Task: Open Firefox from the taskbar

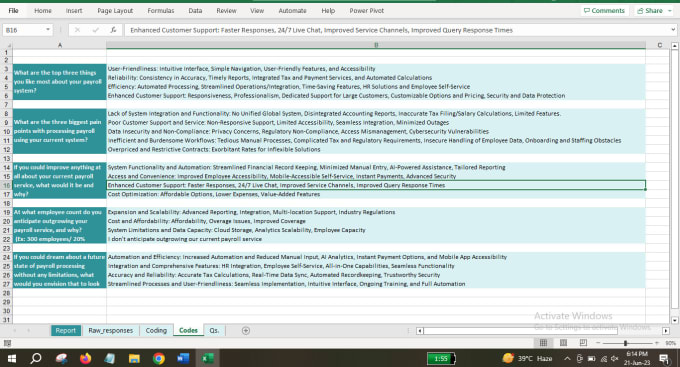Action: pyautogui.click(x=85, y=358)
